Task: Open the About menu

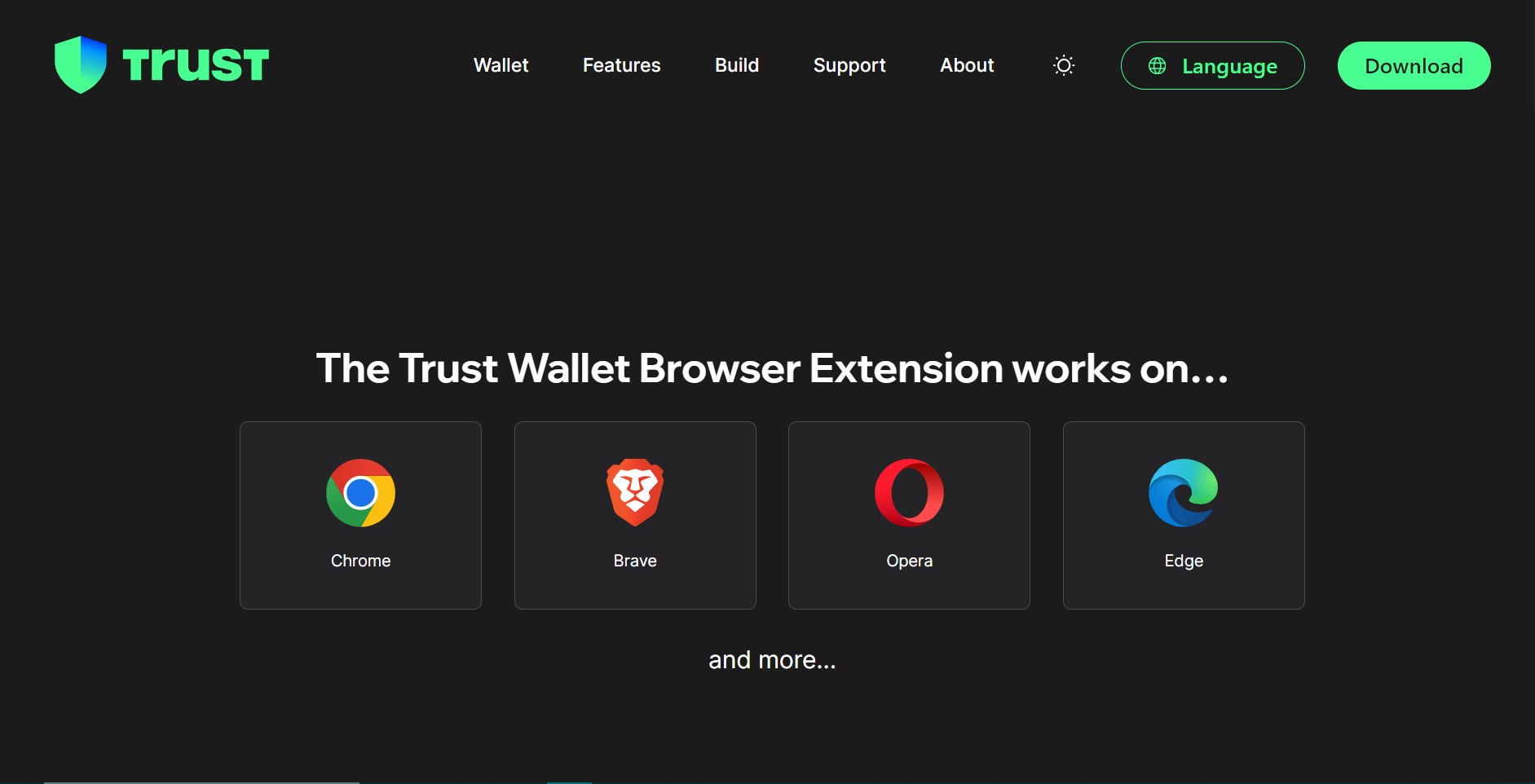Action: point(967,65)
